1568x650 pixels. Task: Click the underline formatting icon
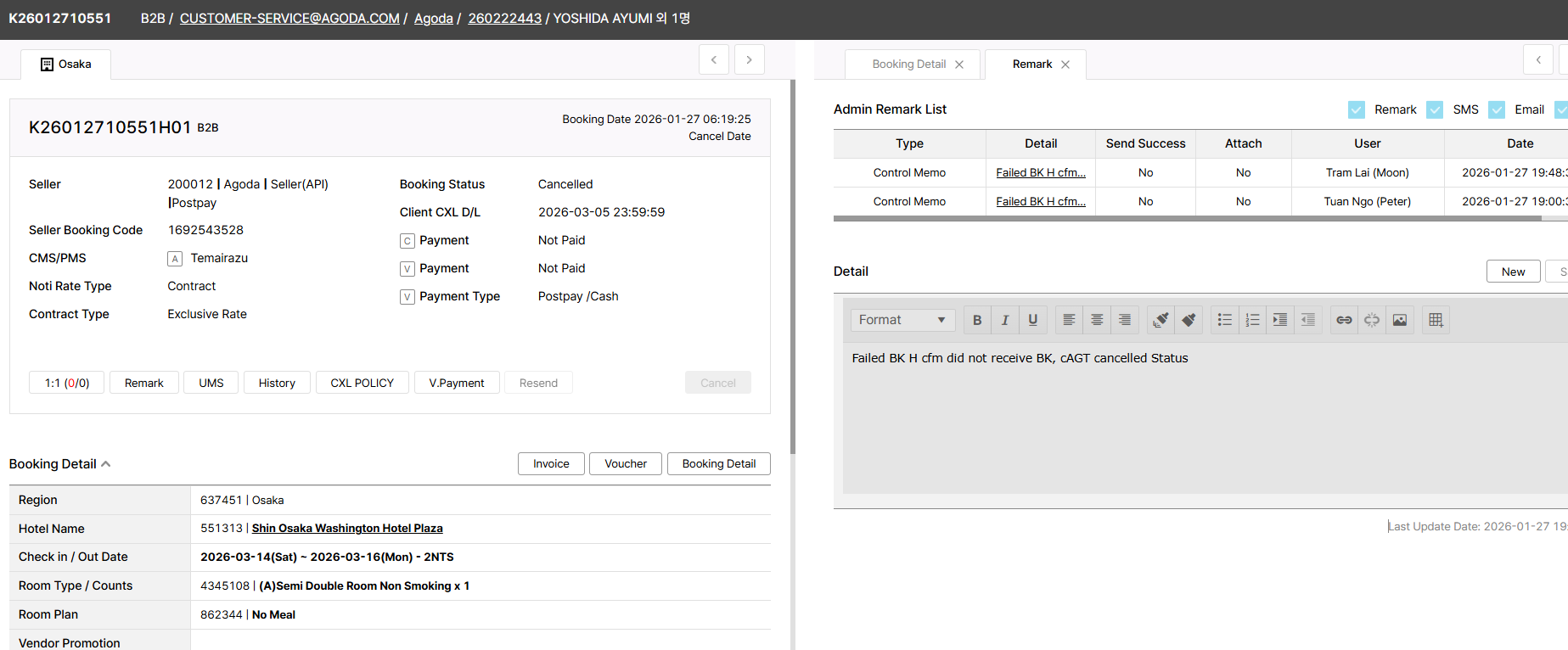tap(1032, 320)
